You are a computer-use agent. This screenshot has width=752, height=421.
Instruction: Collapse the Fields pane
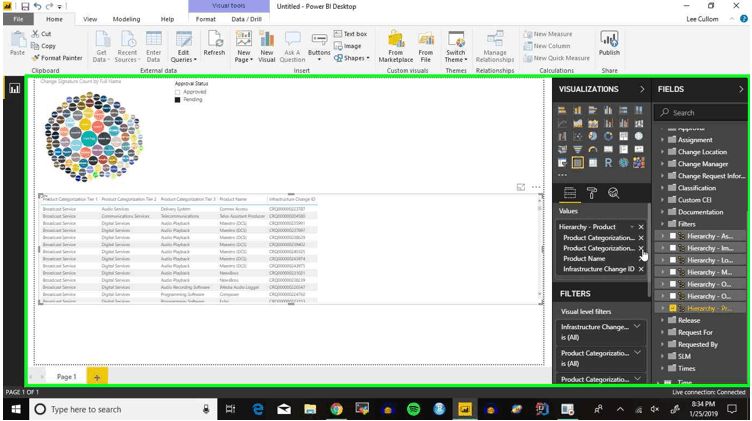(741, 89)
